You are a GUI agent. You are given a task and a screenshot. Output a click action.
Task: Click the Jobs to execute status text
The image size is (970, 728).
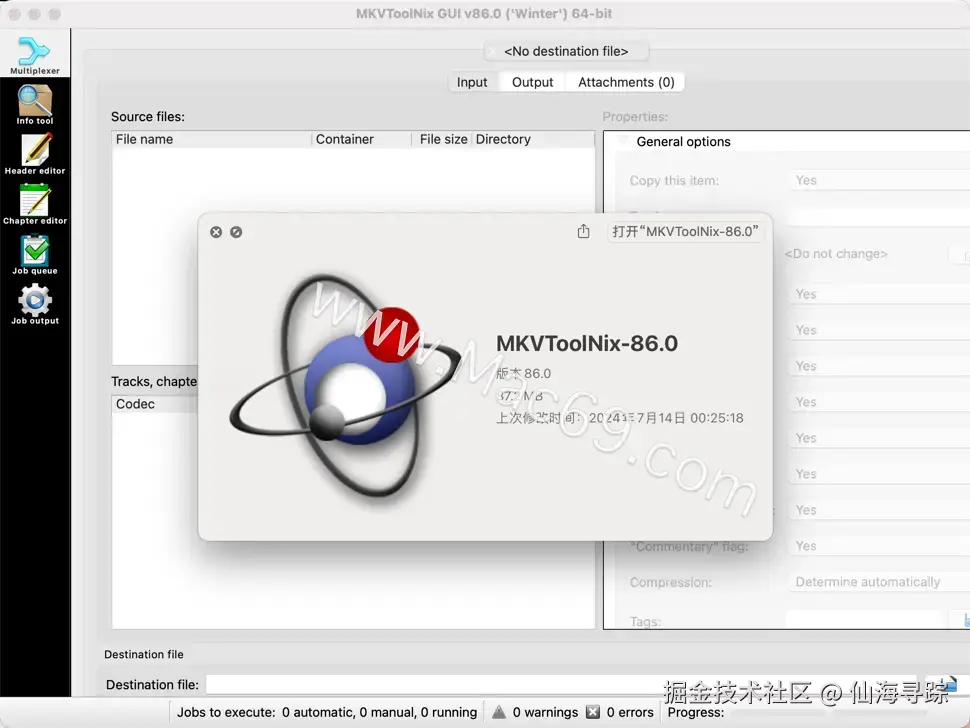pos(327,712)
